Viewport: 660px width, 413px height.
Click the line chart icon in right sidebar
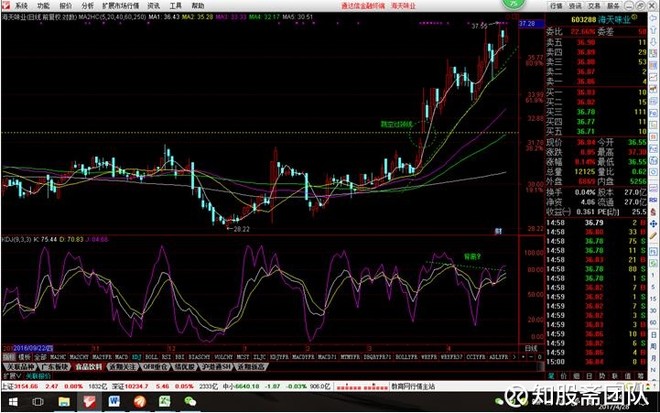653,77
